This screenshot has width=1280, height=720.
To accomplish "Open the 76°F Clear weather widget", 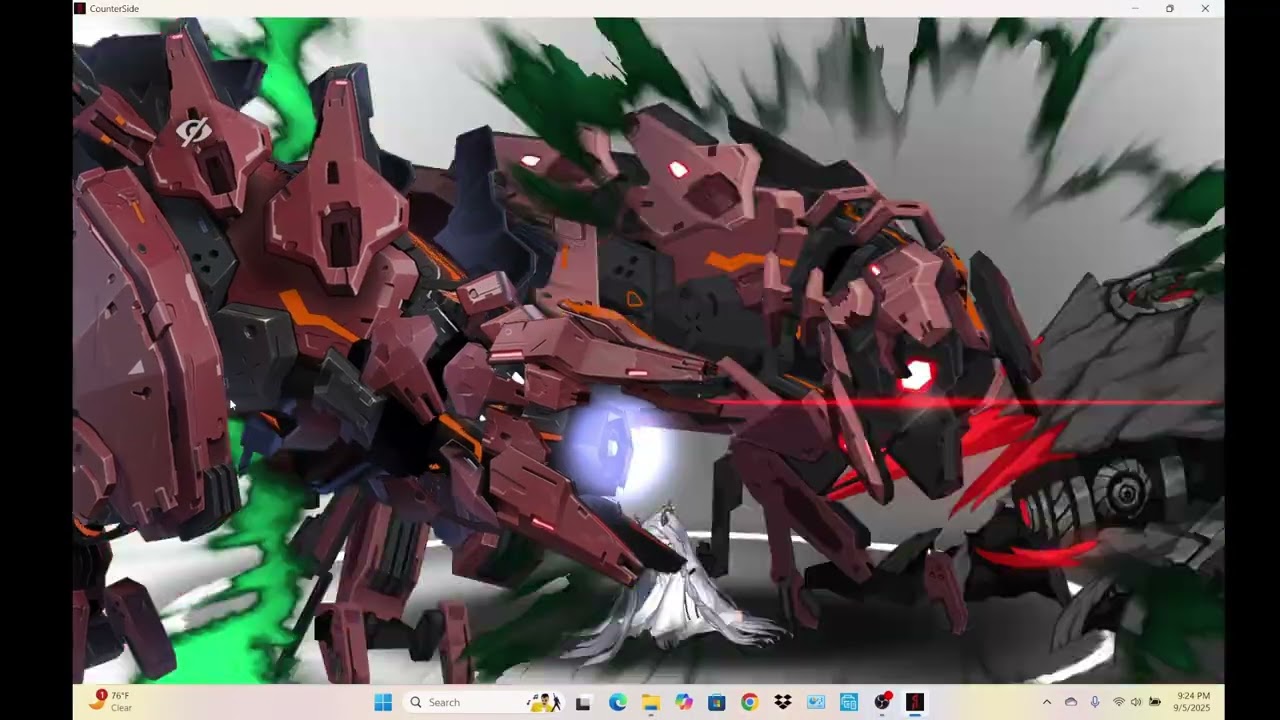I will pos(110,701).
